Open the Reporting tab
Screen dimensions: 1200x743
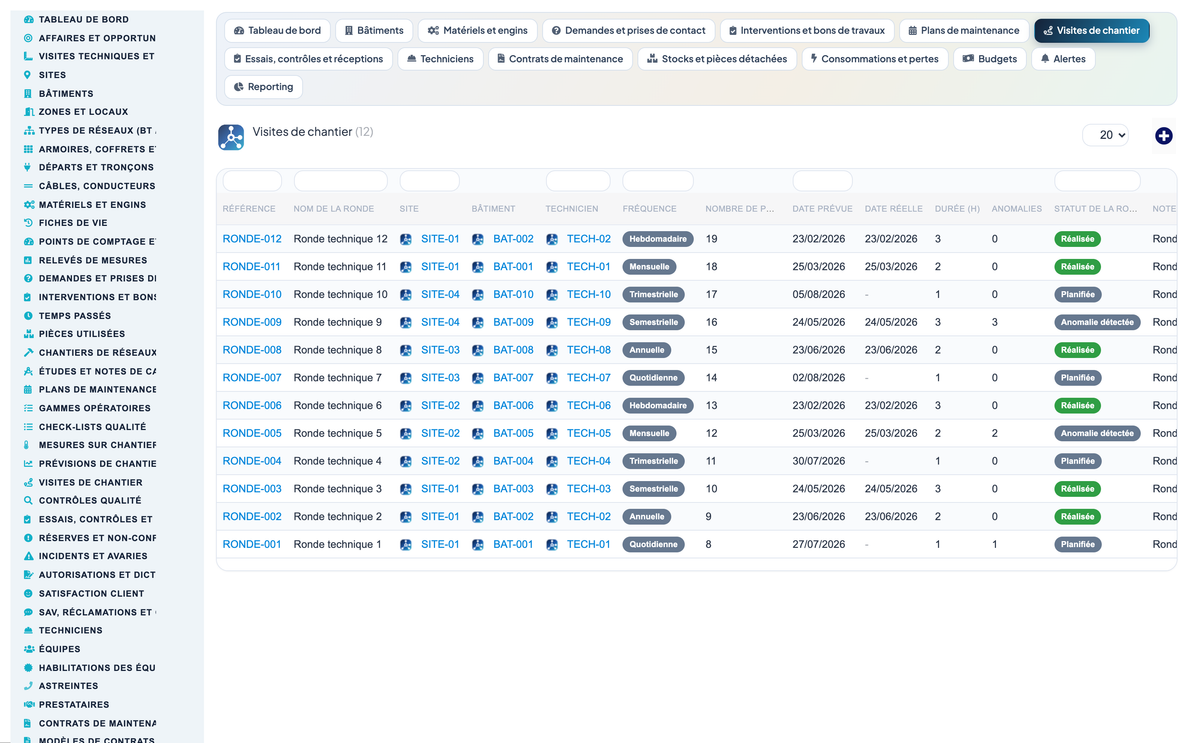[263, 87]
